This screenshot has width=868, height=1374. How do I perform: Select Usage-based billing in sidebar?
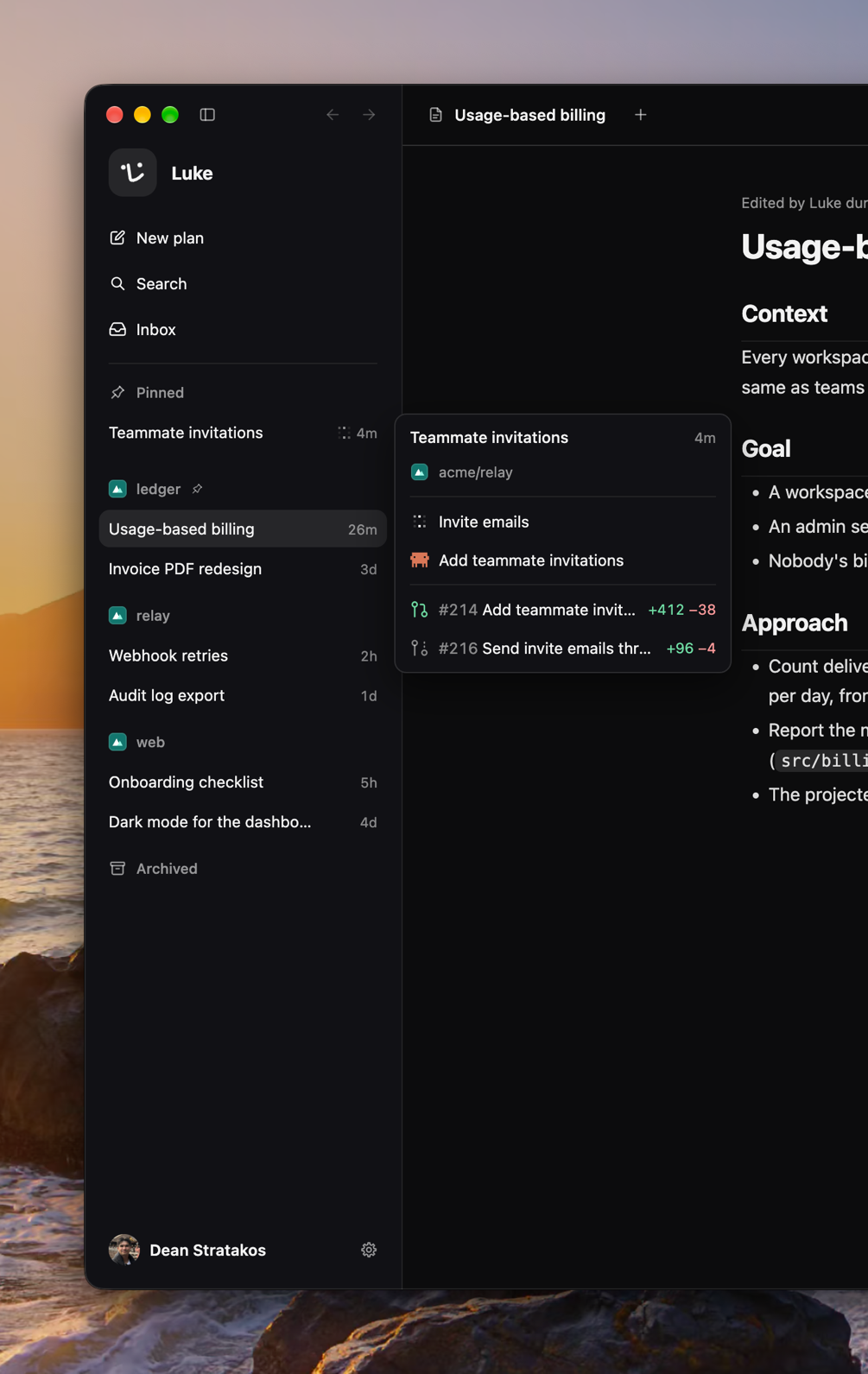pos(243,529)
